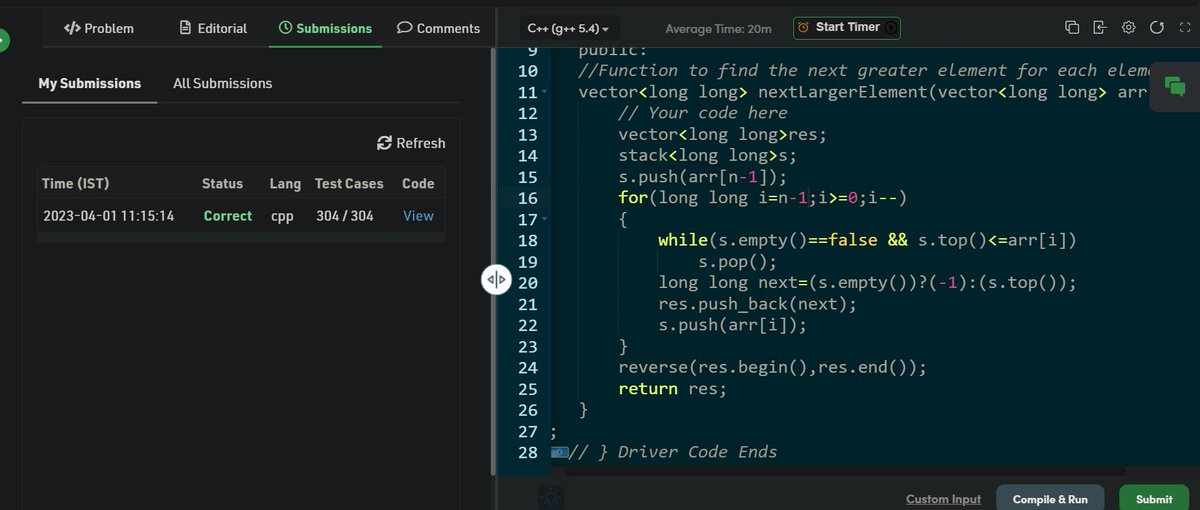Switch to All Submissions sub-tab
Screen dimensions: 1200x510
tap(222, 83)
